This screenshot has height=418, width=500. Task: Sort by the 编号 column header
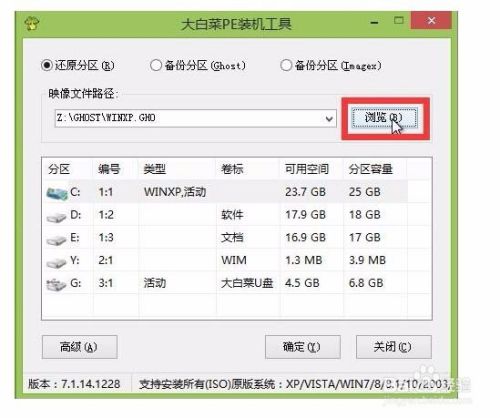click(109, 169)
